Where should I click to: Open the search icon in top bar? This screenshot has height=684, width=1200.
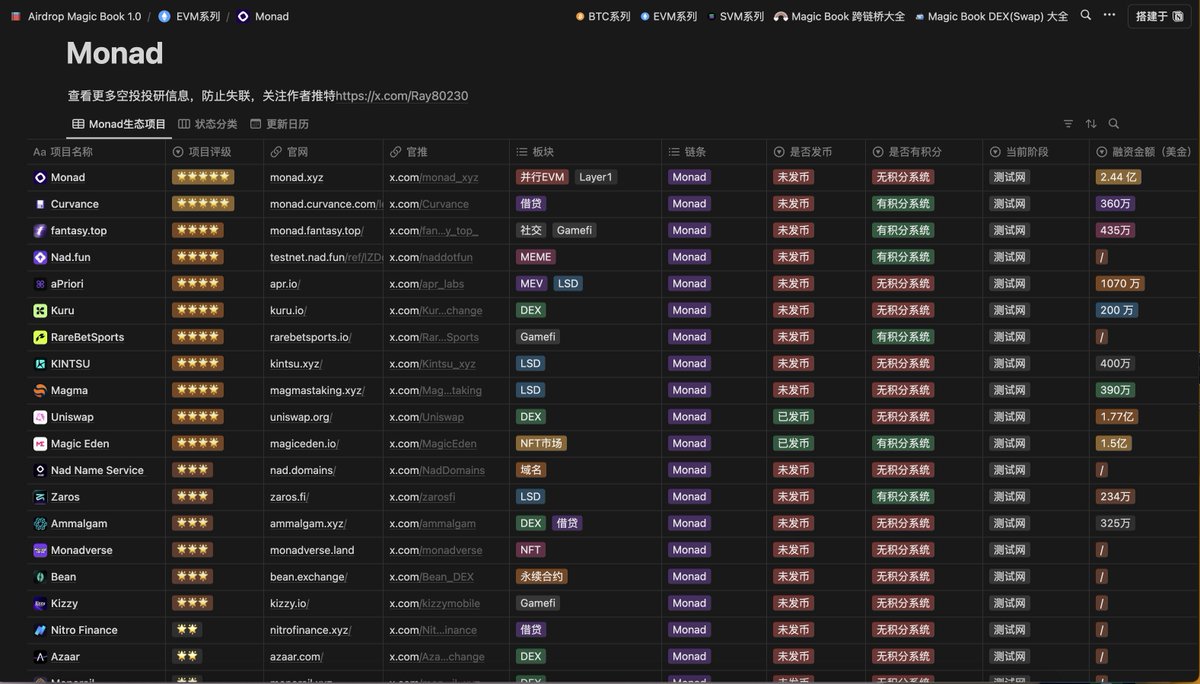coord(1086,16)
